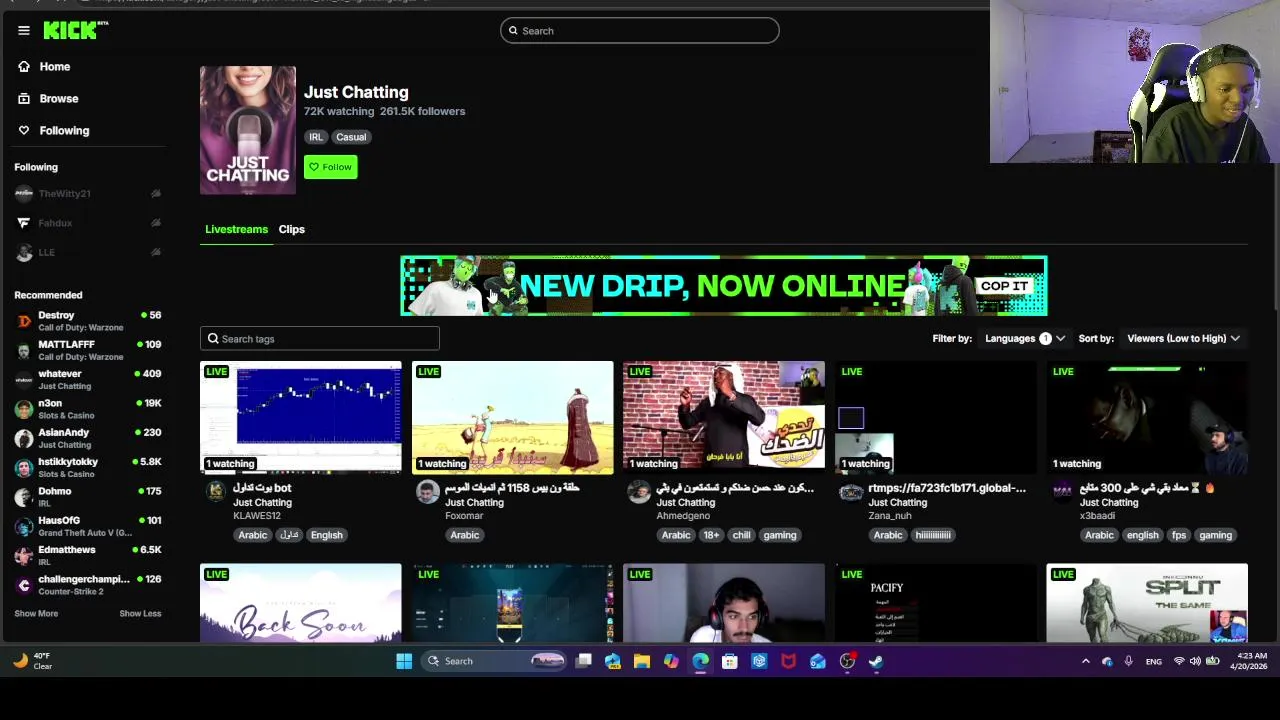Click Show More under Recommended

pos(36,614)
